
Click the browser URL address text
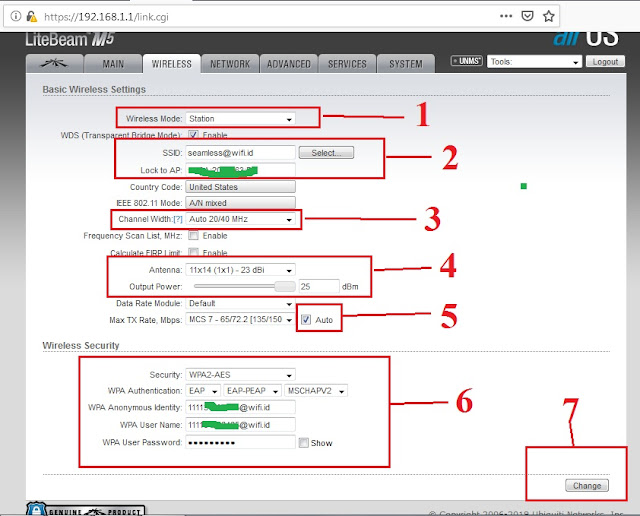pyautogui.click(x=106, y=17)
